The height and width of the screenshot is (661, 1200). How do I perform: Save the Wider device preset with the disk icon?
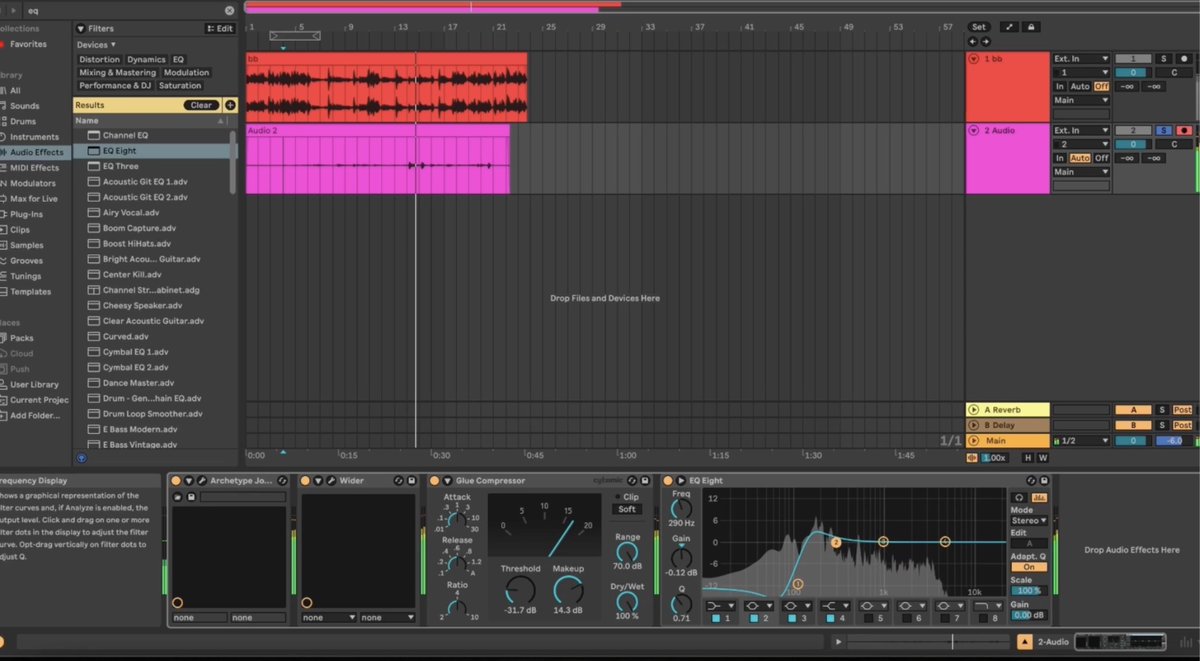(411, 481)
